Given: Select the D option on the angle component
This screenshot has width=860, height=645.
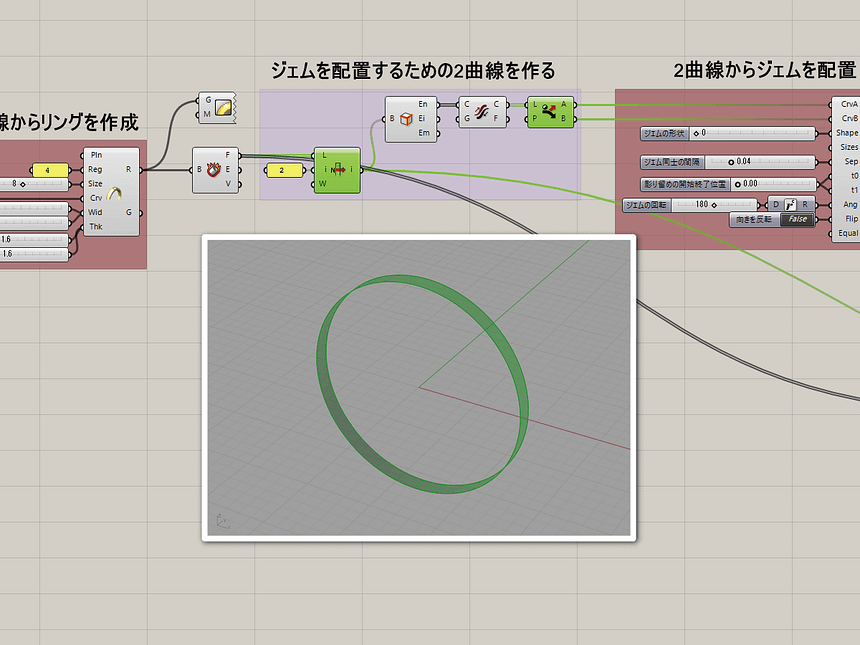Looking at the screenshot, I should tap(776, 204).
